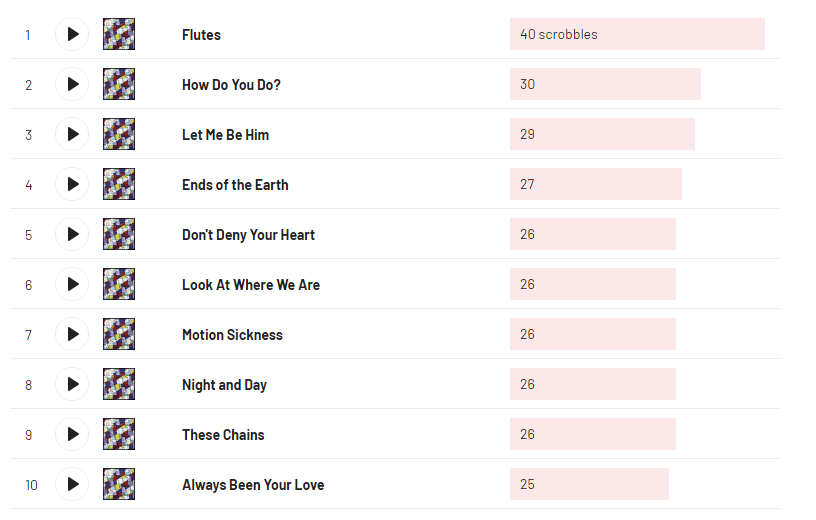The width and height of the screenshot is (816, 520).
Task: Start playing Ends of the Earth
Action: (x=72, y=184)
